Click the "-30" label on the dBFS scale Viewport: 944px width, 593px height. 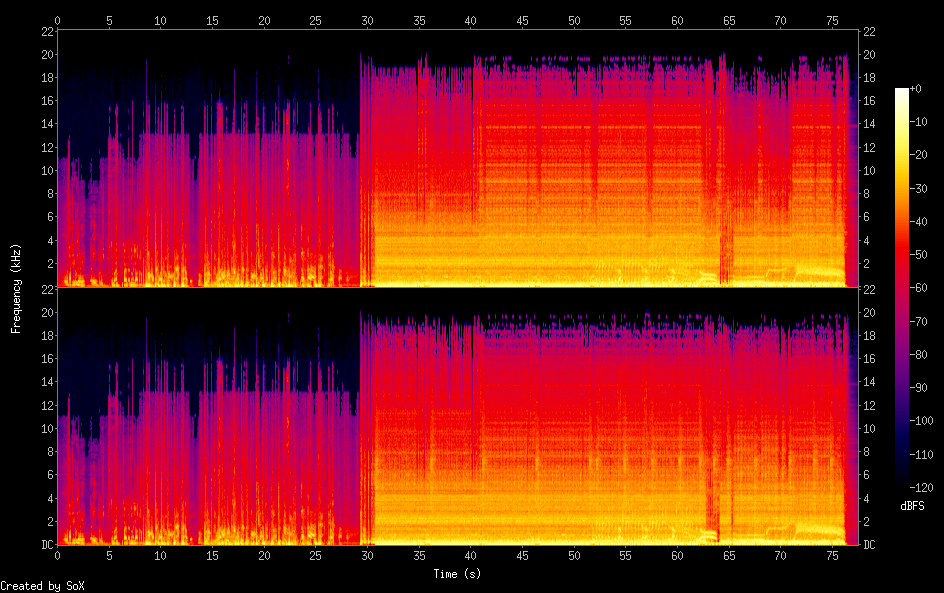[918, 188]
